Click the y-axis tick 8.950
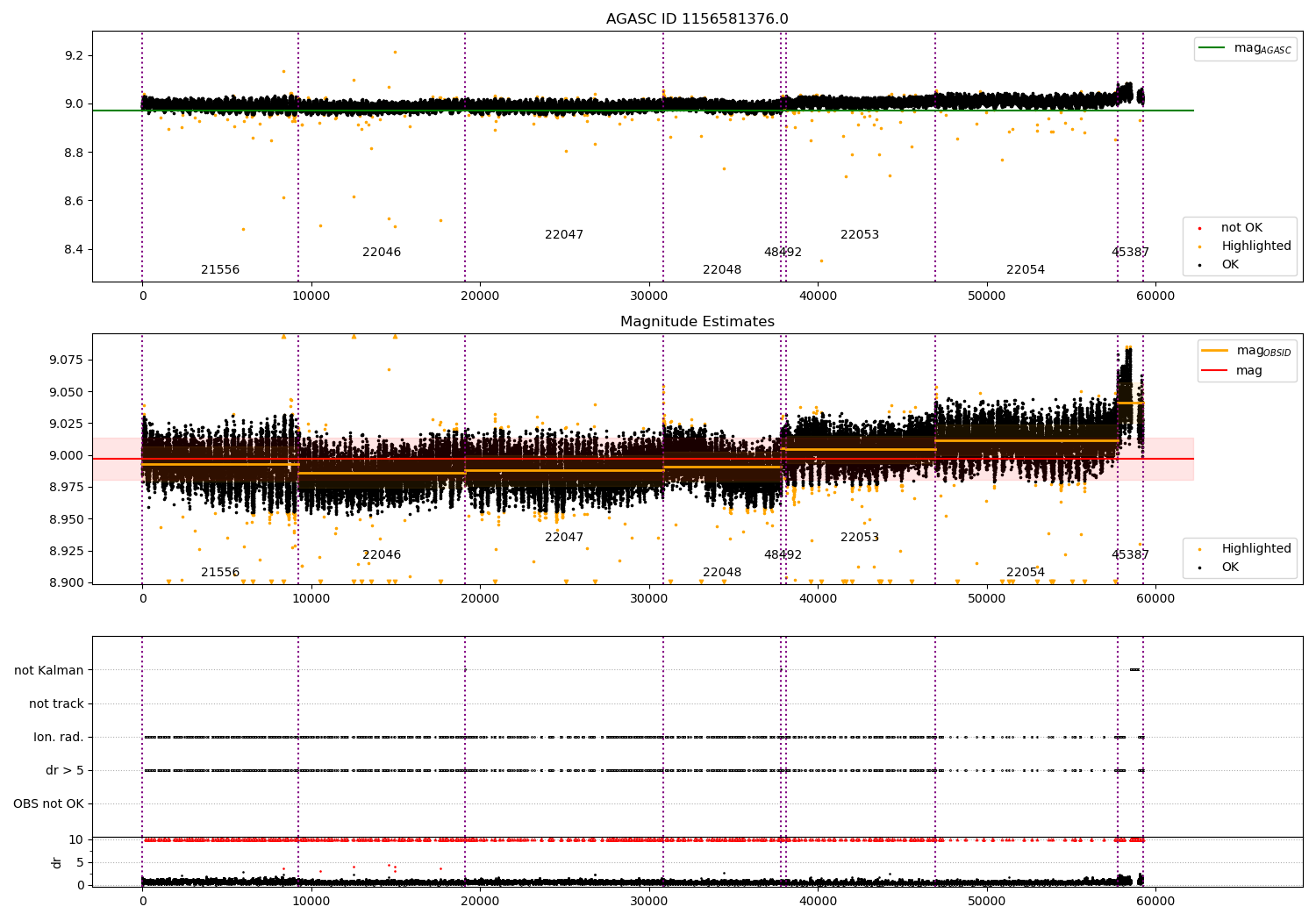Viewport: 1316px width, 921px height. tap(66, 519)
